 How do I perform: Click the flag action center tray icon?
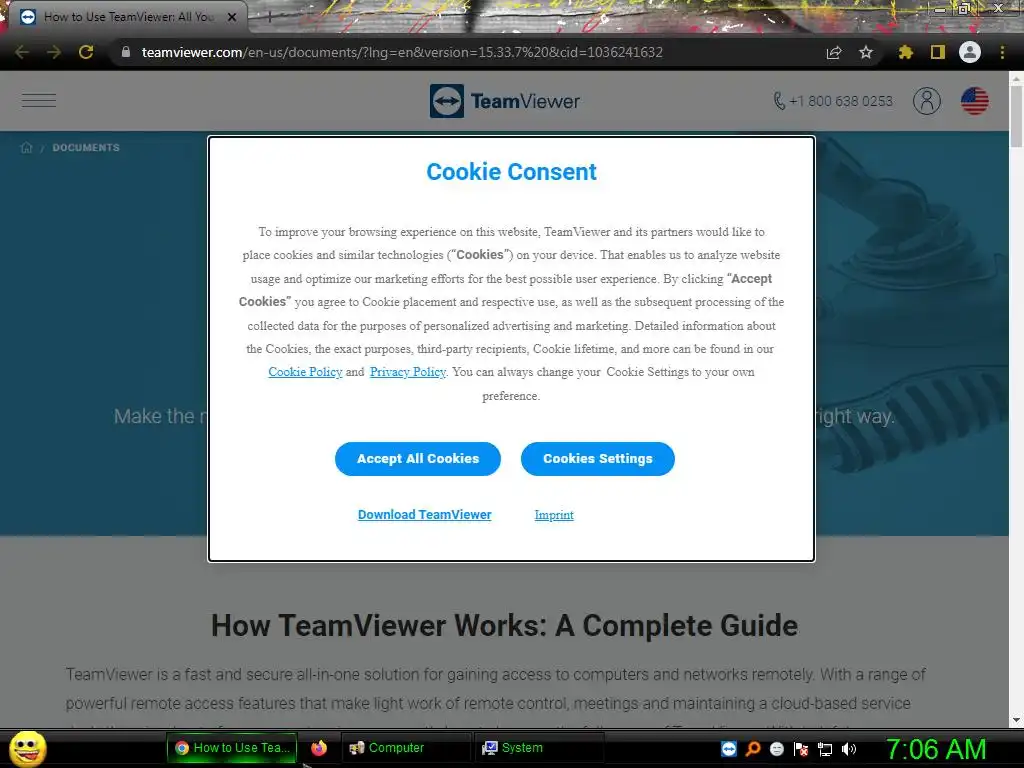(x=801, y=749)
